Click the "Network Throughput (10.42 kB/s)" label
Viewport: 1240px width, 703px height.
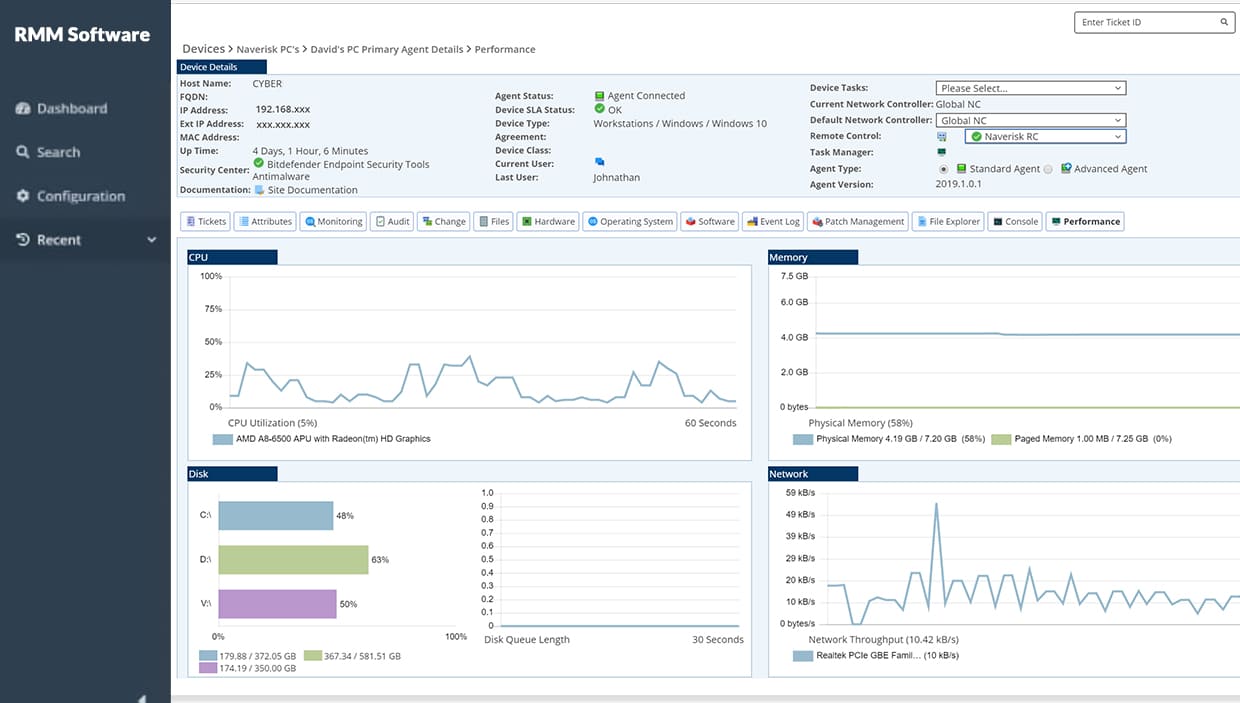click(883, 640)
